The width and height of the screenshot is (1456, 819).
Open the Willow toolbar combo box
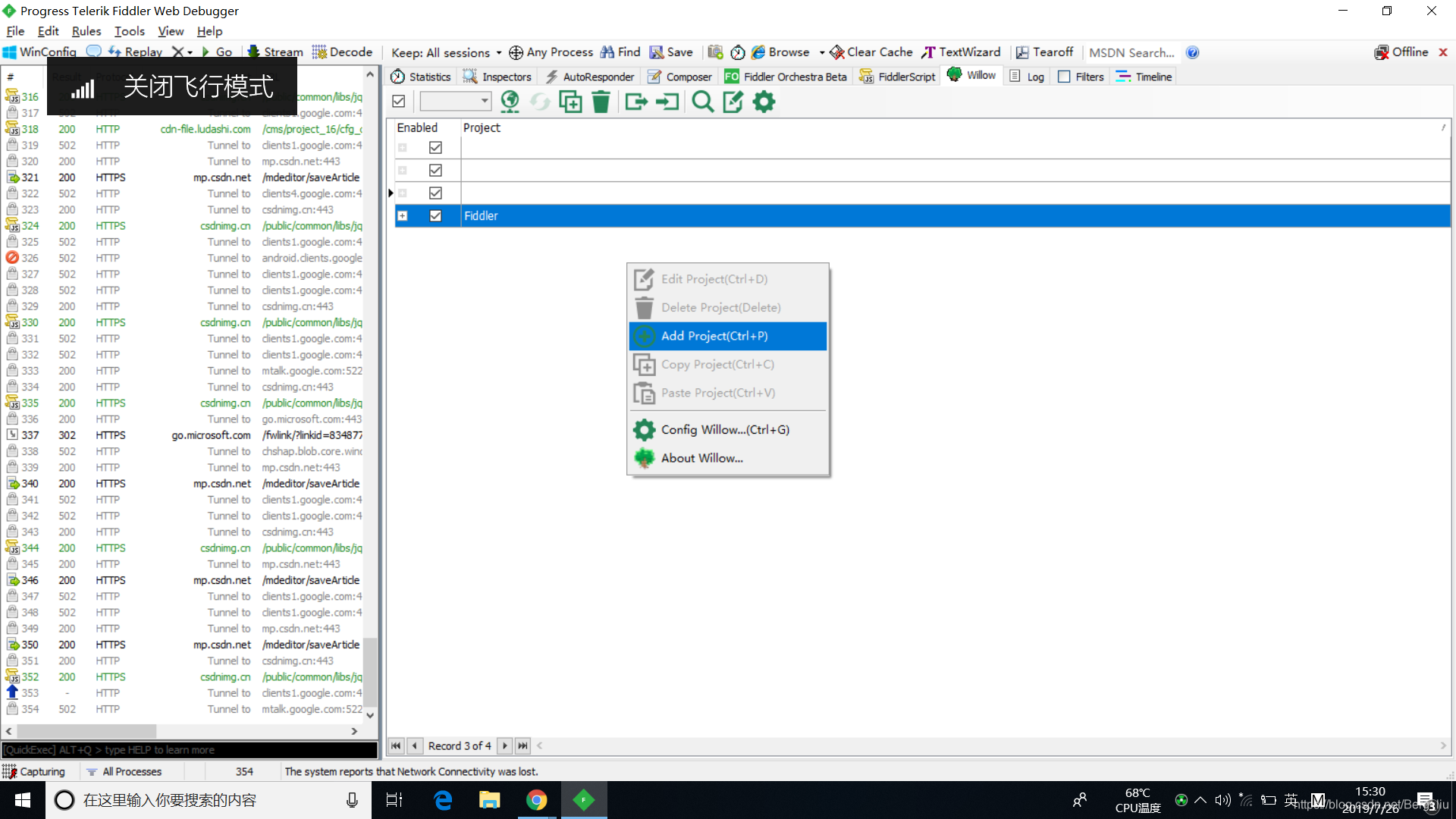tap(456, 101)
